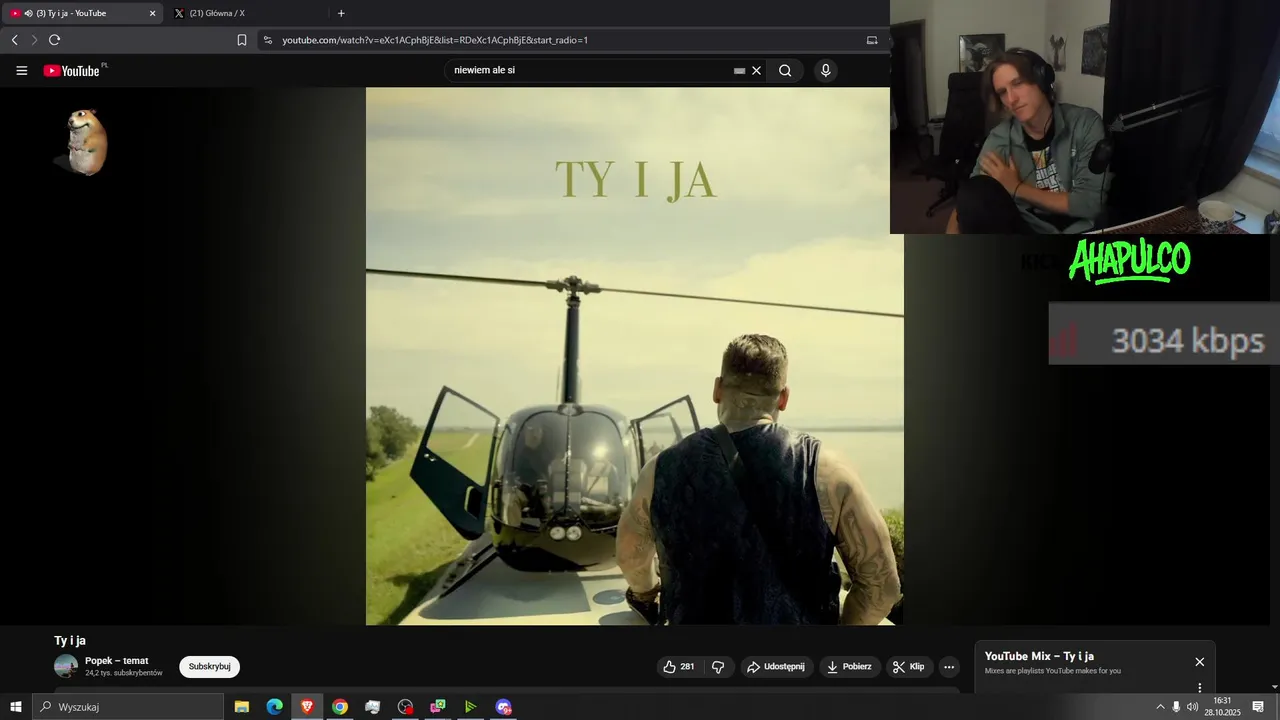This screenshot has height=720, width=1280.
Task: Create a clip with Klip button
Action: coord(909,667)
